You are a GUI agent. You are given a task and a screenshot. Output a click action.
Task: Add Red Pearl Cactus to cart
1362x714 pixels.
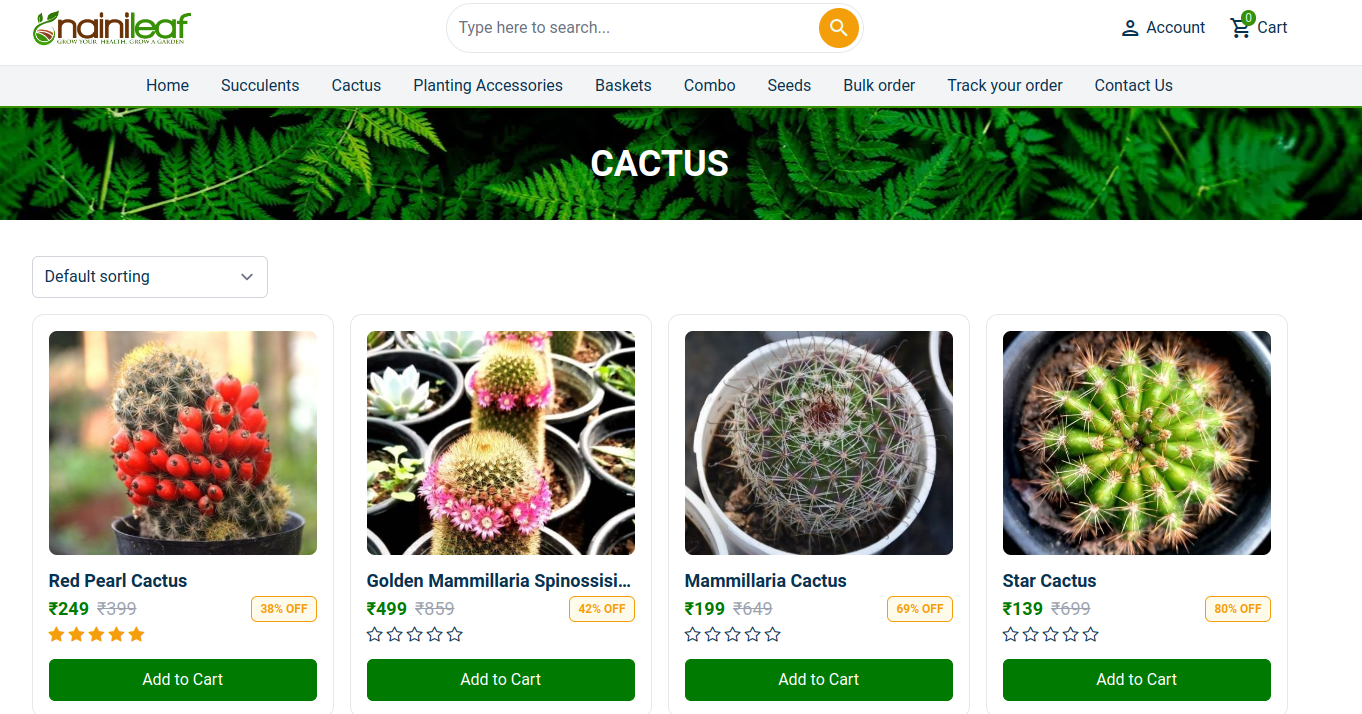[x=182, y=679]
